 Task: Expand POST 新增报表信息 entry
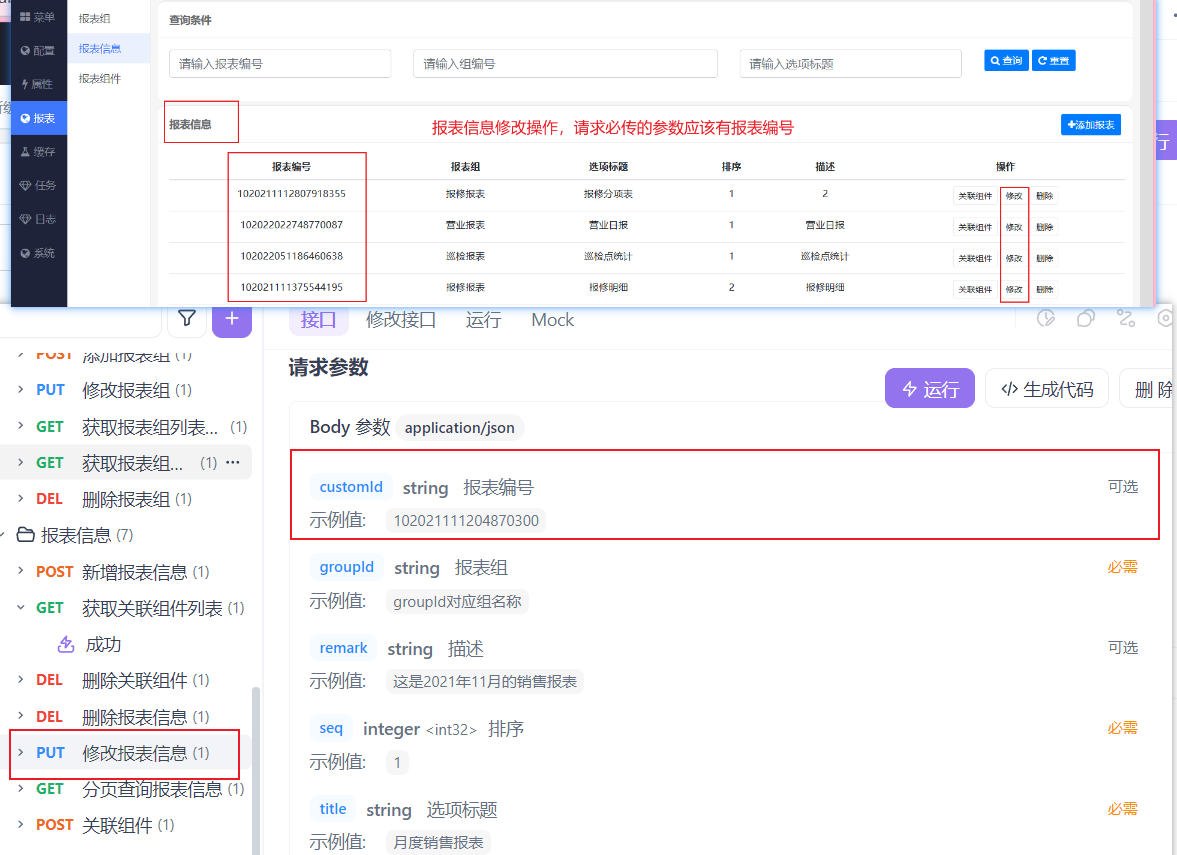(x=20, y=571)
